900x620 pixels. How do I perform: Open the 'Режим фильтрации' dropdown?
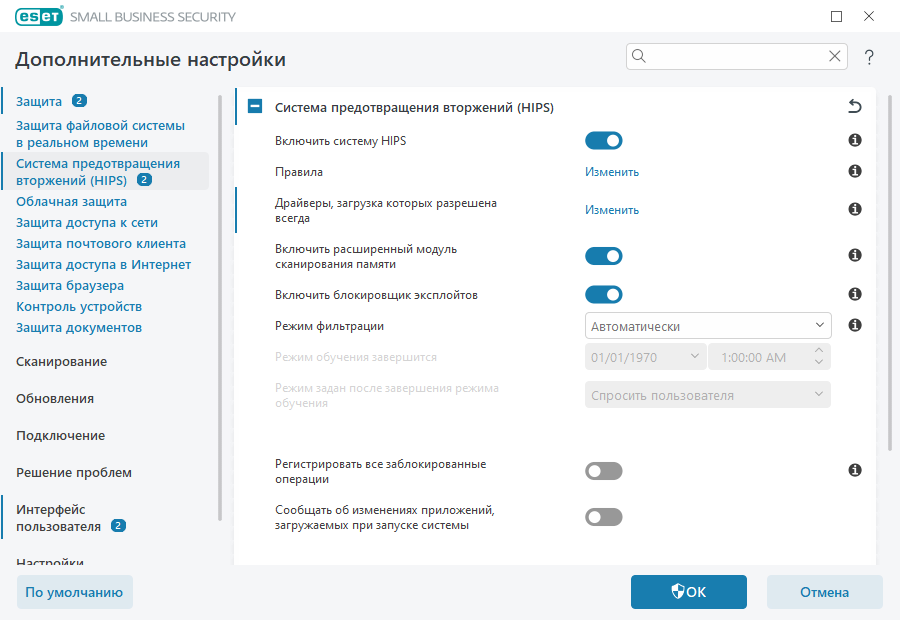click(x=707, y=326)
